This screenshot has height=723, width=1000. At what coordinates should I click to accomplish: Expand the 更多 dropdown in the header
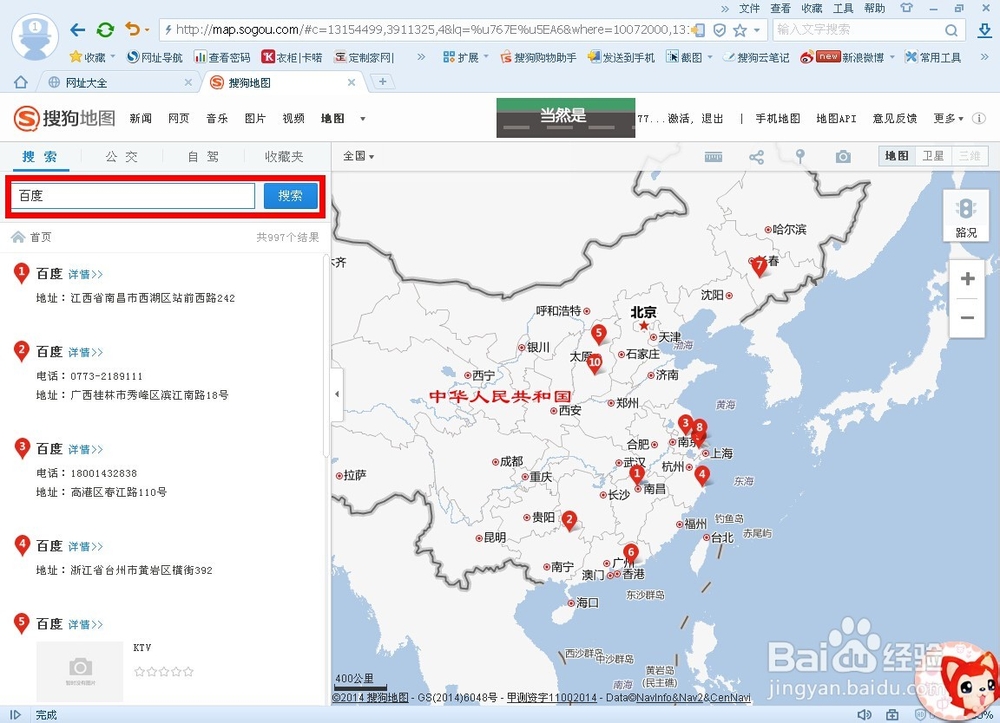click(948, 119)
